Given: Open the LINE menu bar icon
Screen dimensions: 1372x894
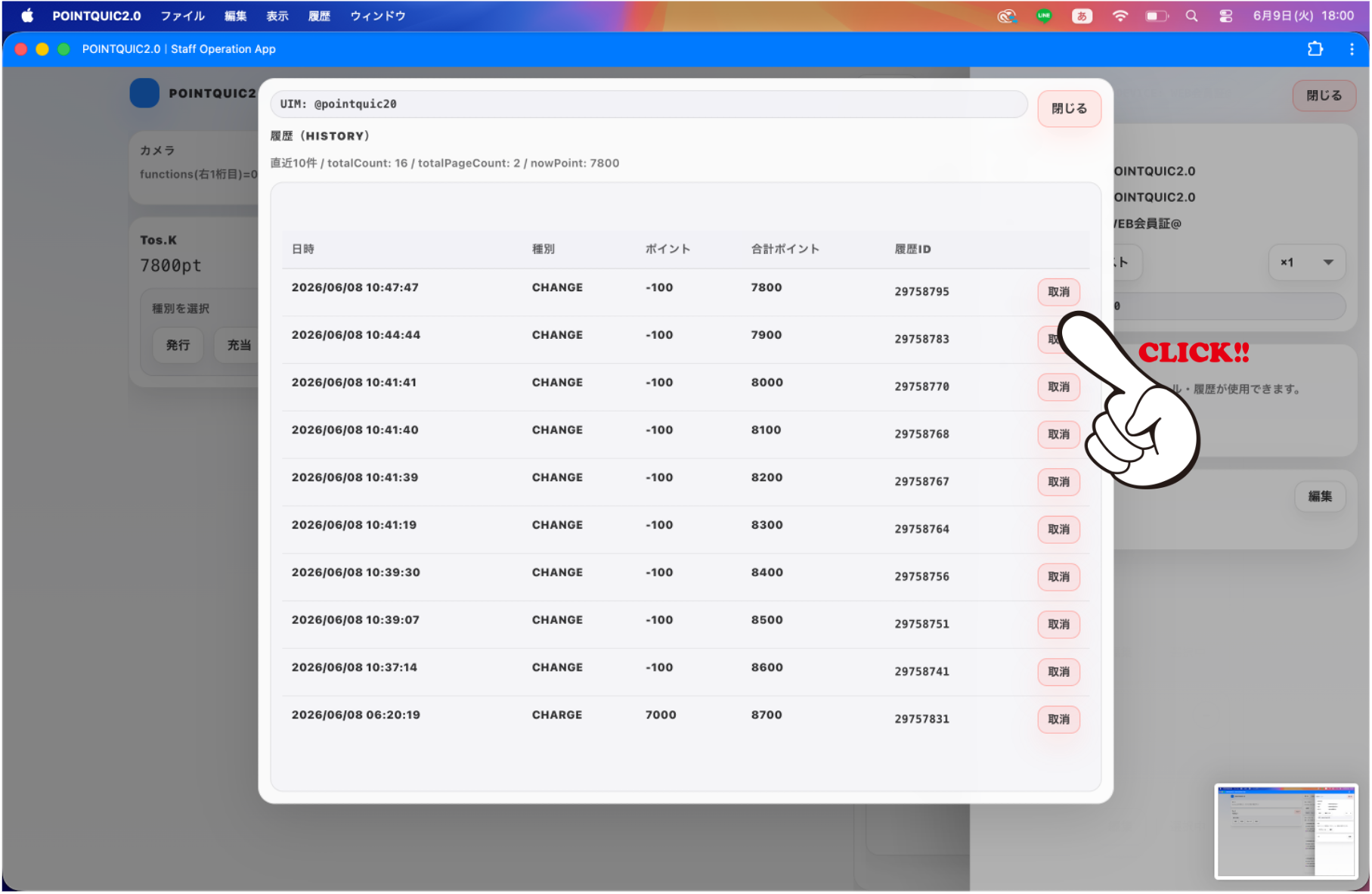Looking at the screenshot, I should click(x=1044, y=16).
